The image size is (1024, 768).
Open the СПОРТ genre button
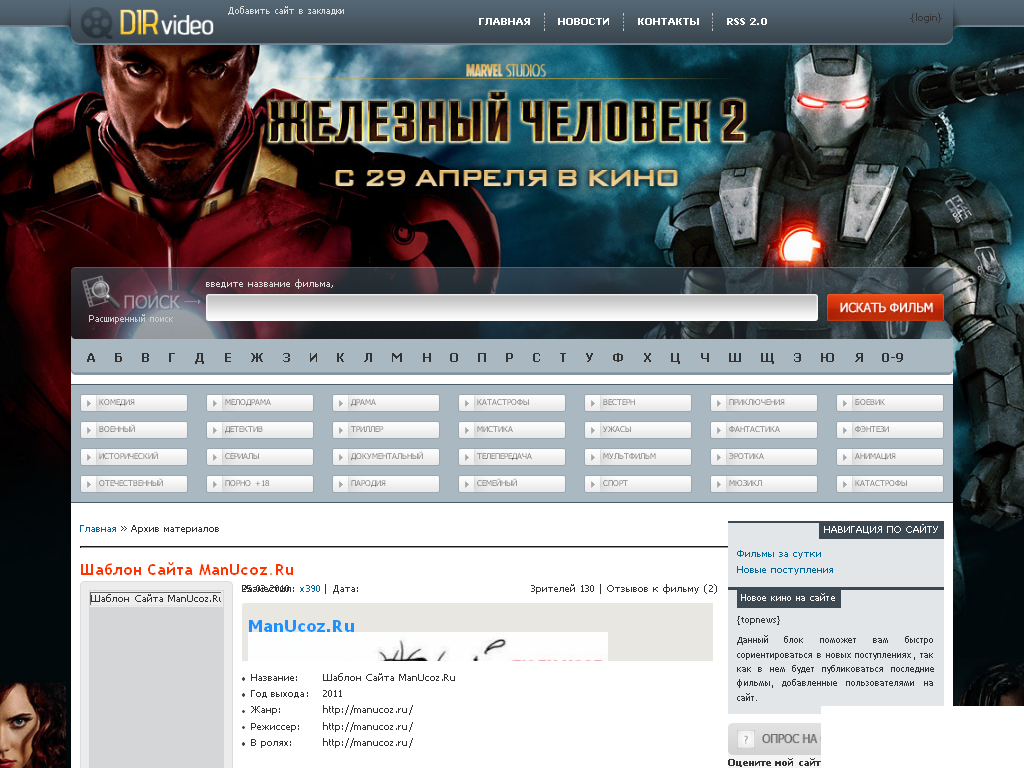coord(638,484)
